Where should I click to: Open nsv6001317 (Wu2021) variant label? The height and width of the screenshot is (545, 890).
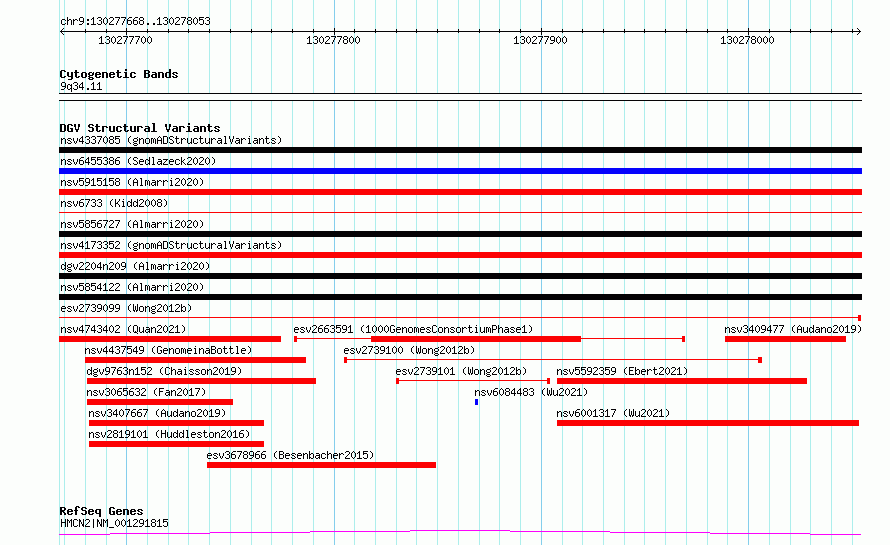[613, 413]
